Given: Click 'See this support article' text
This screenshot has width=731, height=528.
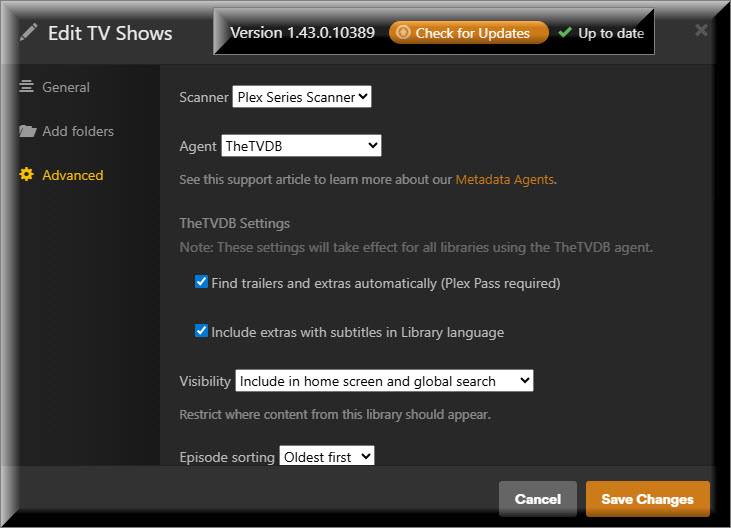Looking at the screenshot, I should click(x=316, y=179).
